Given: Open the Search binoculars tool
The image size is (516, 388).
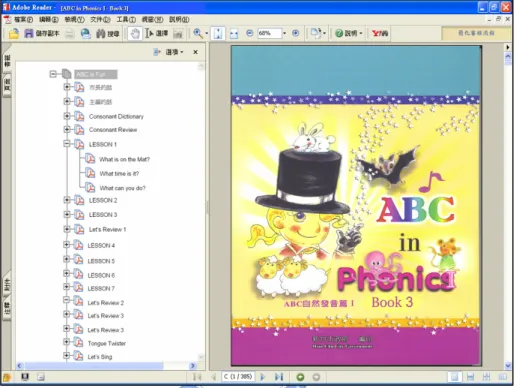Looking at the screenshot, I should tap(108, 34).
